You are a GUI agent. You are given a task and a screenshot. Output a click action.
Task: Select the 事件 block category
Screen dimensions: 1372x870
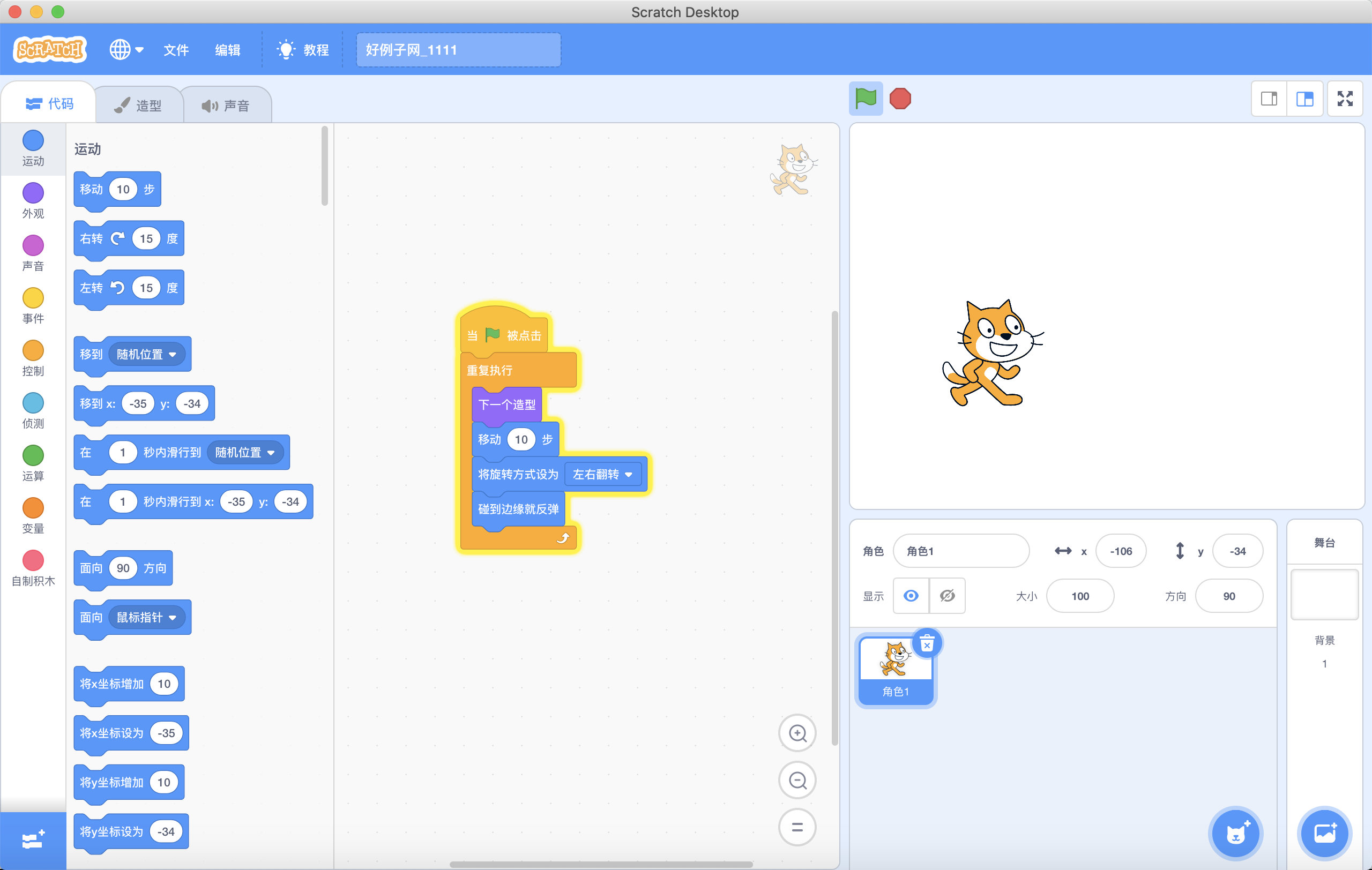(33, 306)
